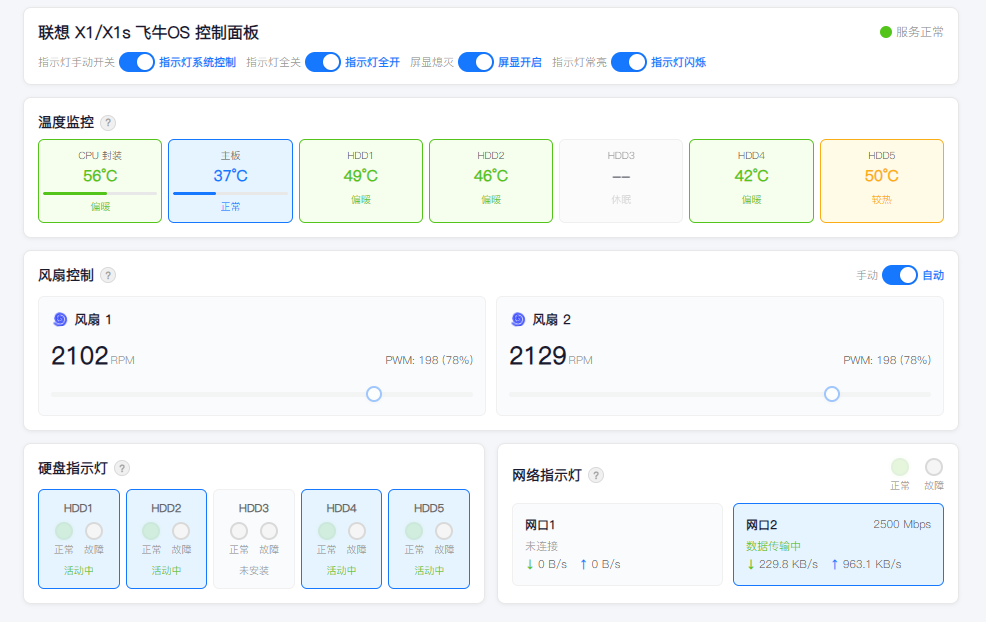Open the 网口1 未连接 network card

(618, 545)
